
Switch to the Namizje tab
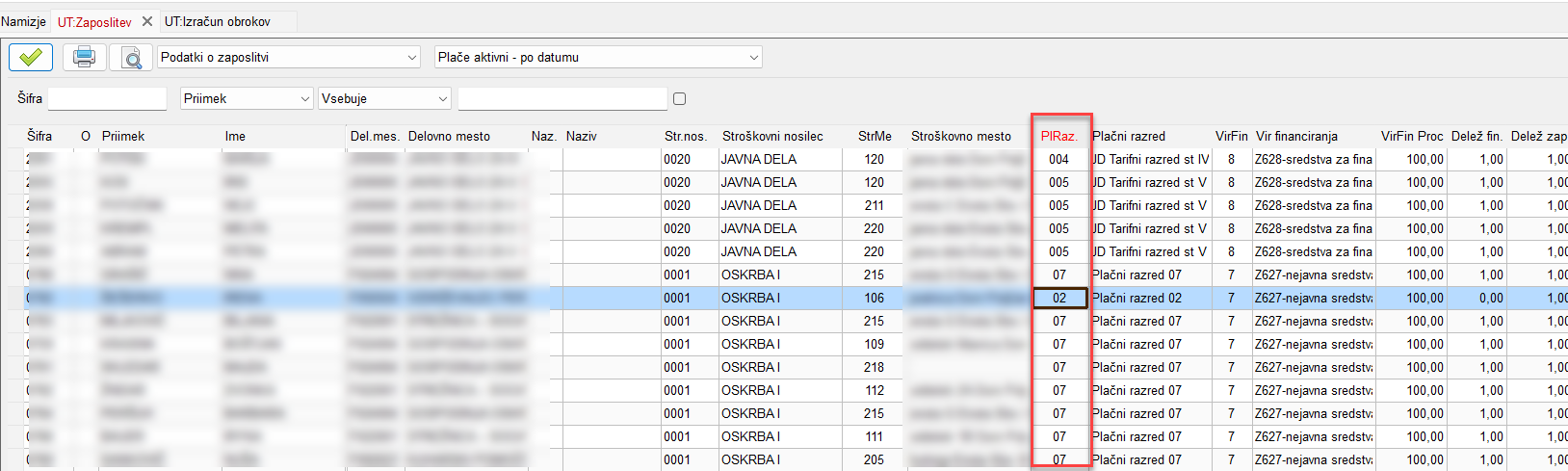(23, 21)
